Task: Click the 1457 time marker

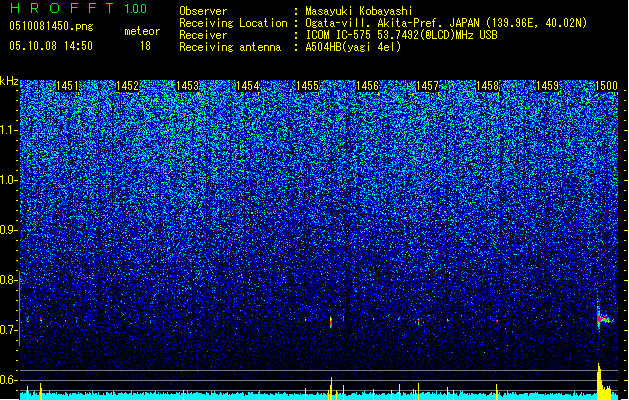Action: click(x=428, y=86)
